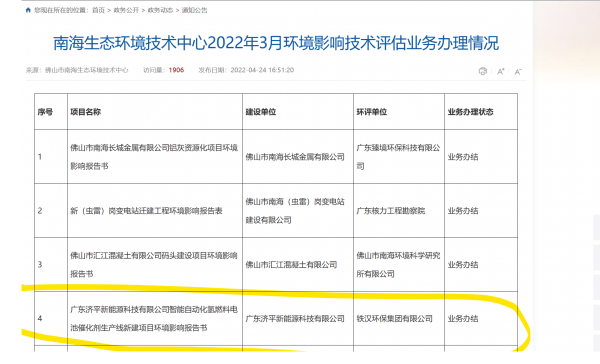Go to 政务动态 breadcrumb link

[x=160, y=10]
